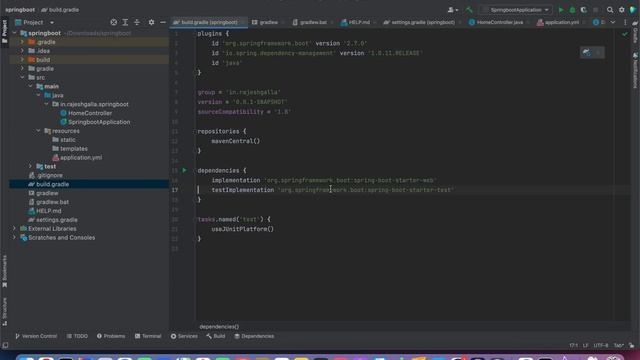
Task: Expand External Libraries node
Action: coord(14,229)
